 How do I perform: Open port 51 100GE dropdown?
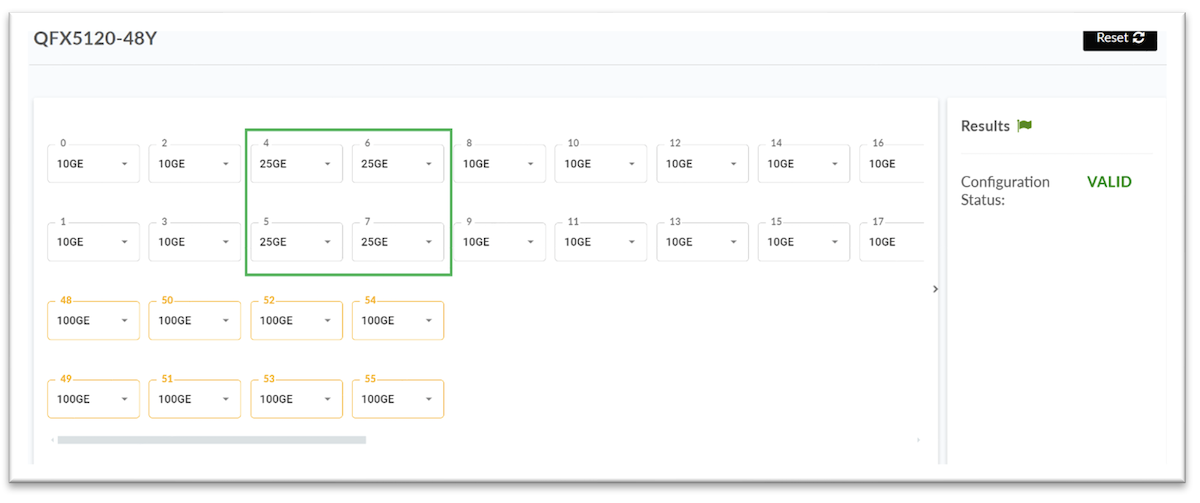coord(195,399)
